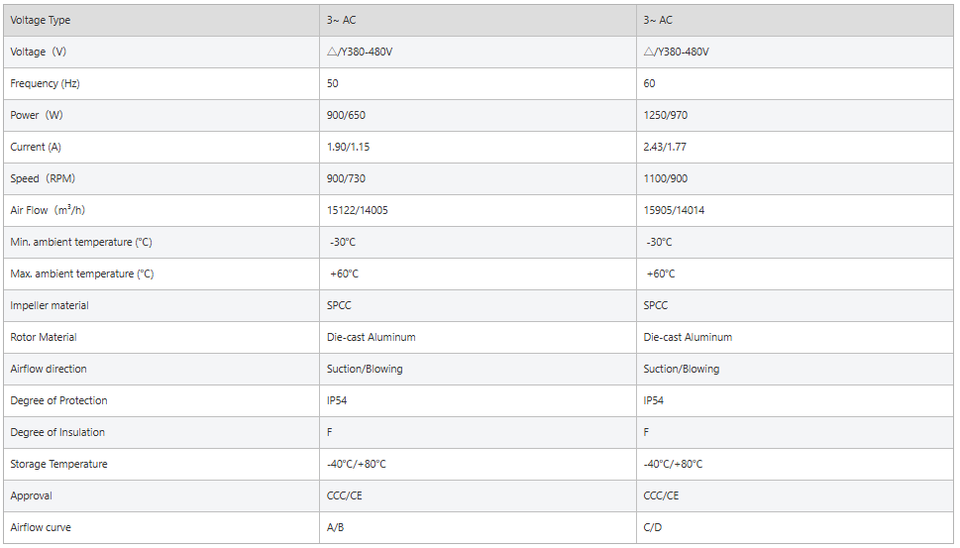Click the Airflow curve value C/D

[653, 527]
